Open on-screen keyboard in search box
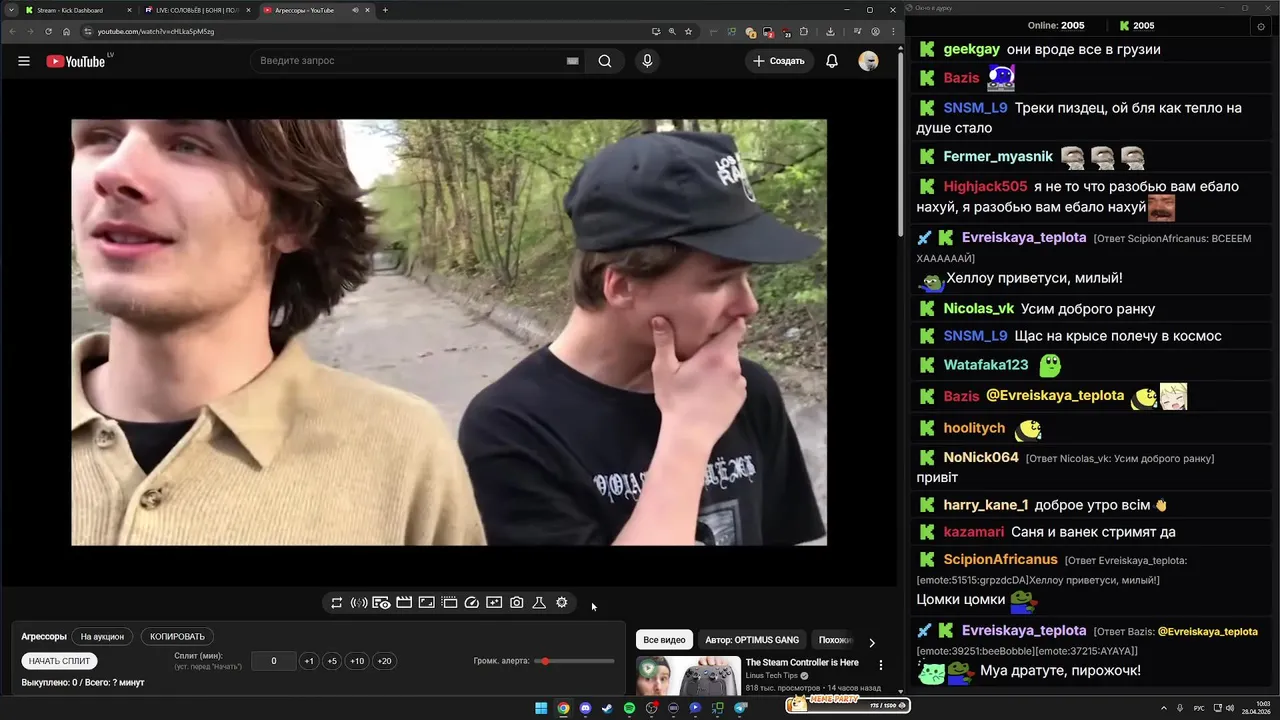 tap(572, 61)
